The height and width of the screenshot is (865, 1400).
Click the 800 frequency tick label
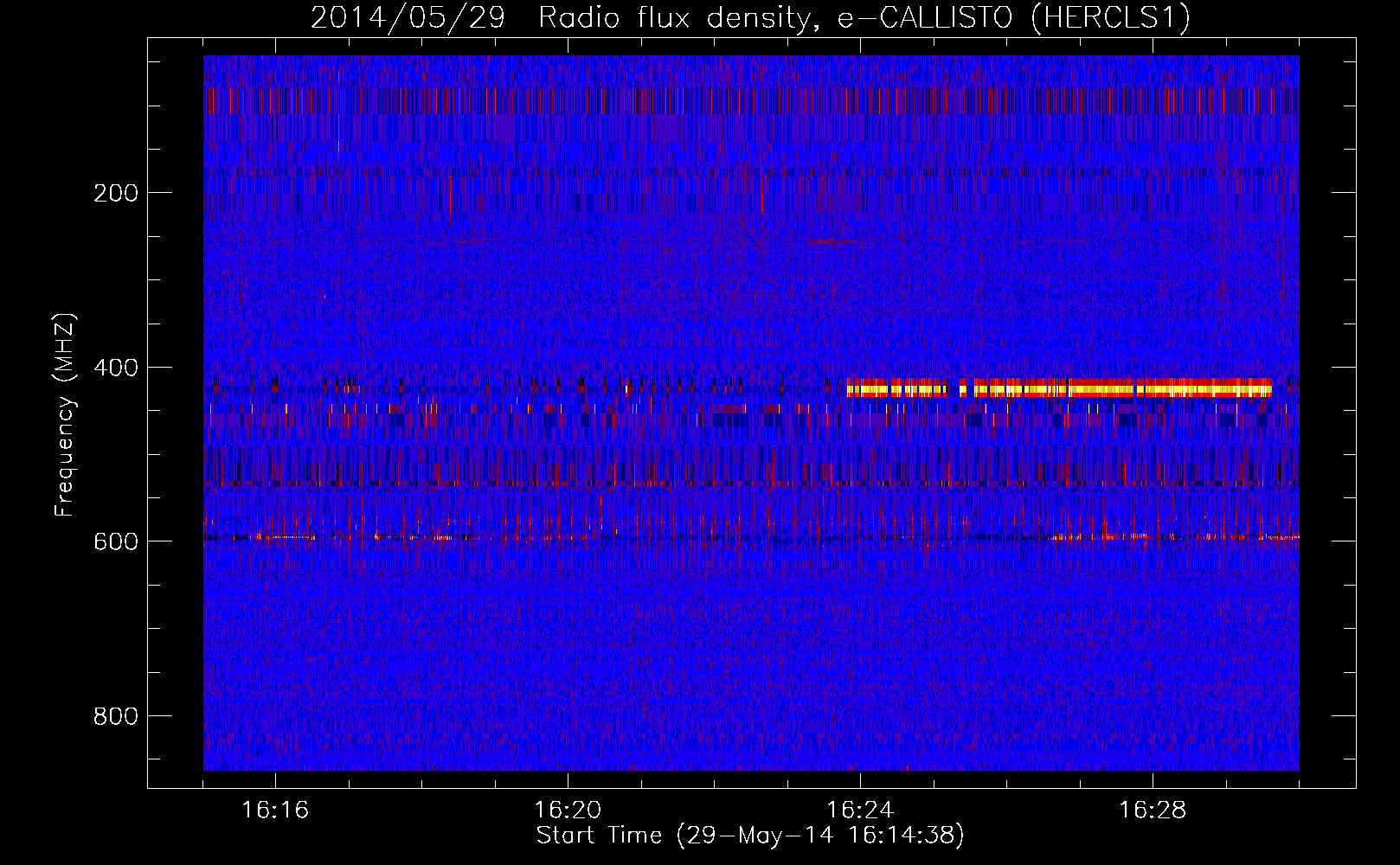(116, 716)
